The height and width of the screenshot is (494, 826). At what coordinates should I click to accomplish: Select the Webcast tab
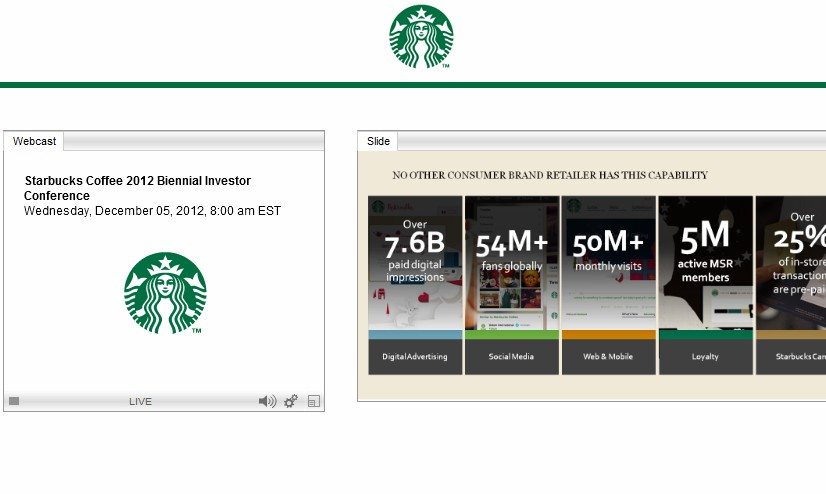(x=34, y=141)
